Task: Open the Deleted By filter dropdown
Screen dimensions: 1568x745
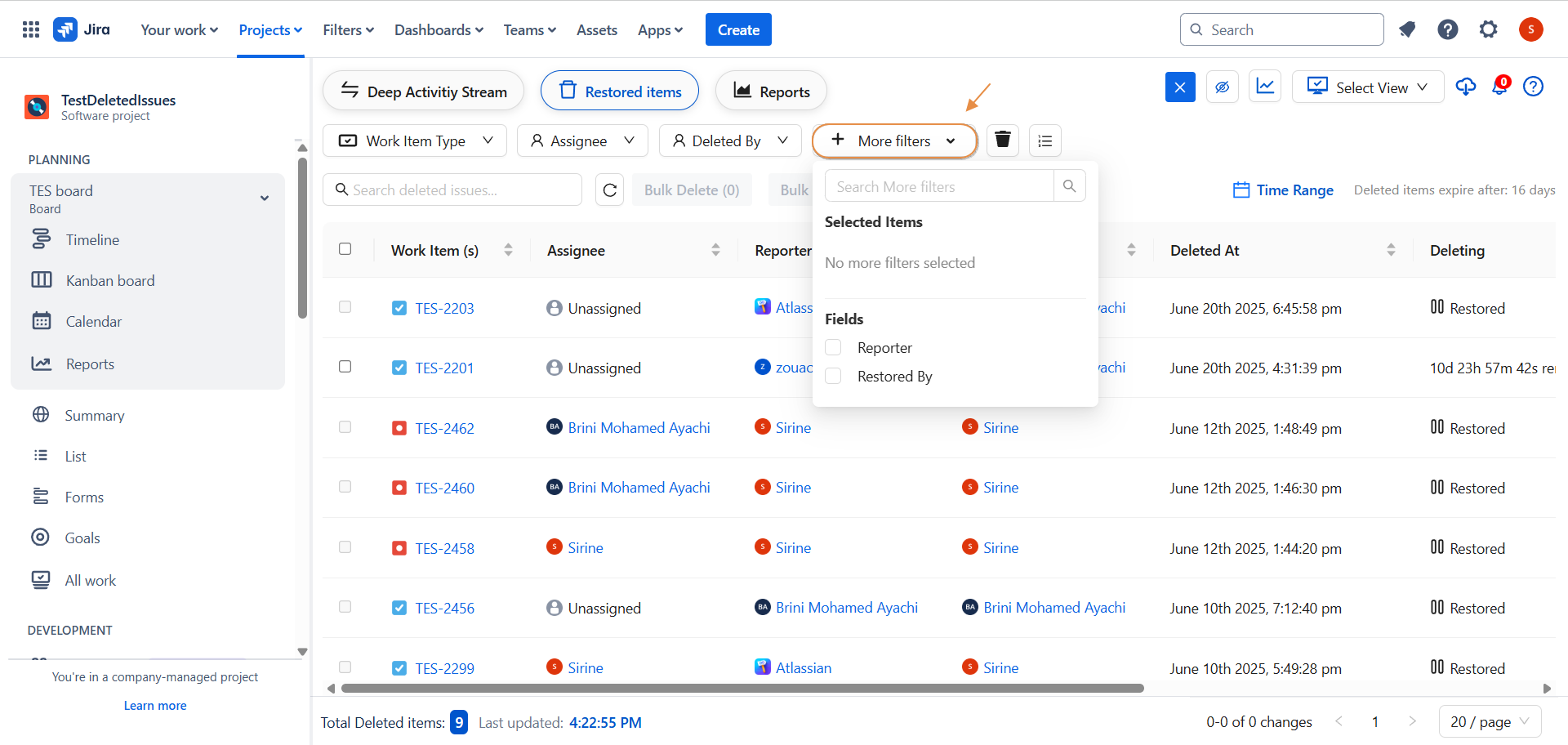Action: pyautogui.click(x=730, y=141)
